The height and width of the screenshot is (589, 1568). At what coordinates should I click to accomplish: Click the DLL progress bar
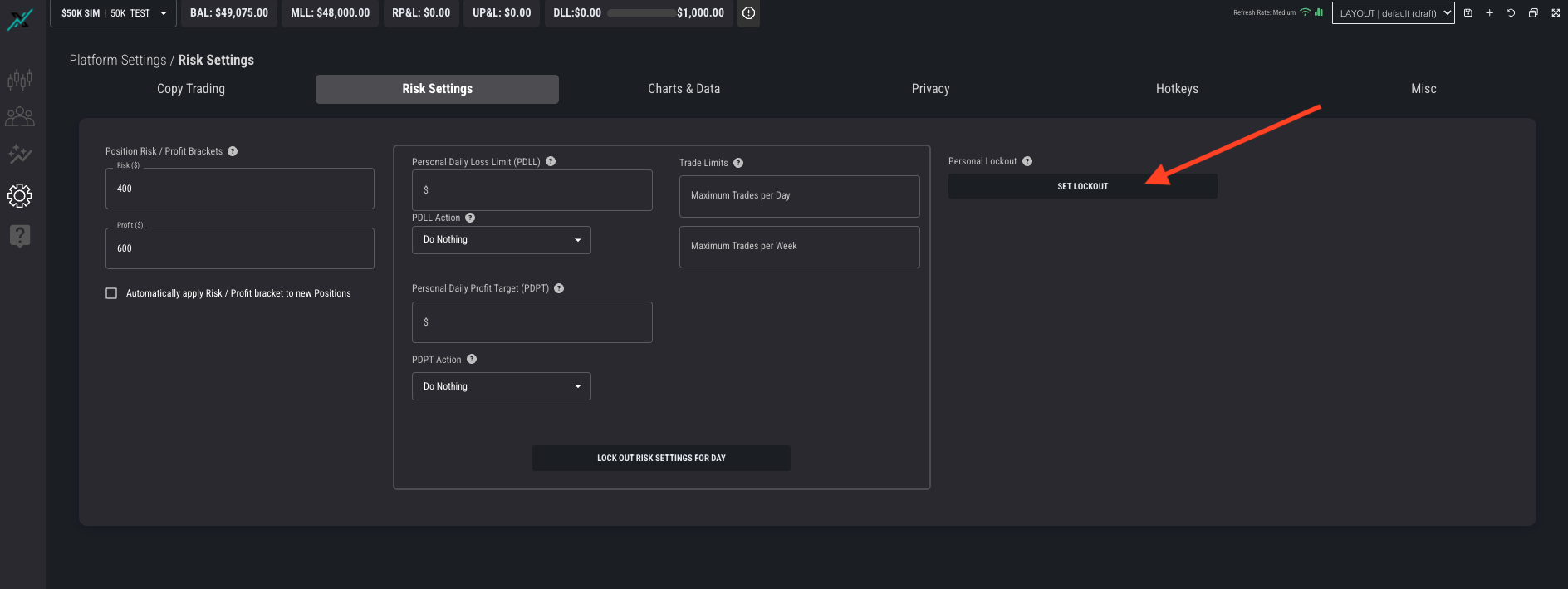(640, 13)
